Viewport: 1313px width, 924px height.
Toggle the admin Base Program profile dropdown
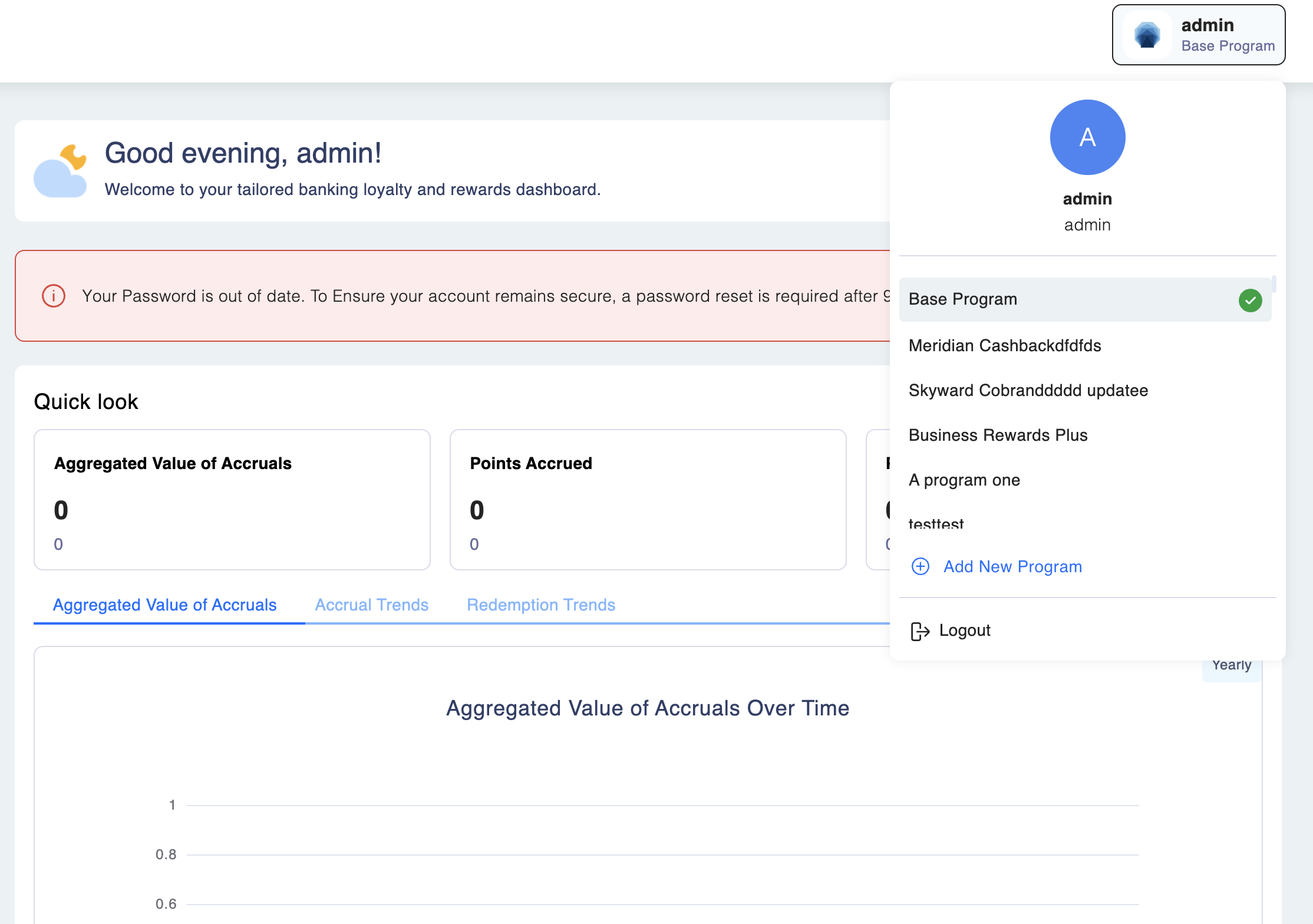[x=1198, y=35]
